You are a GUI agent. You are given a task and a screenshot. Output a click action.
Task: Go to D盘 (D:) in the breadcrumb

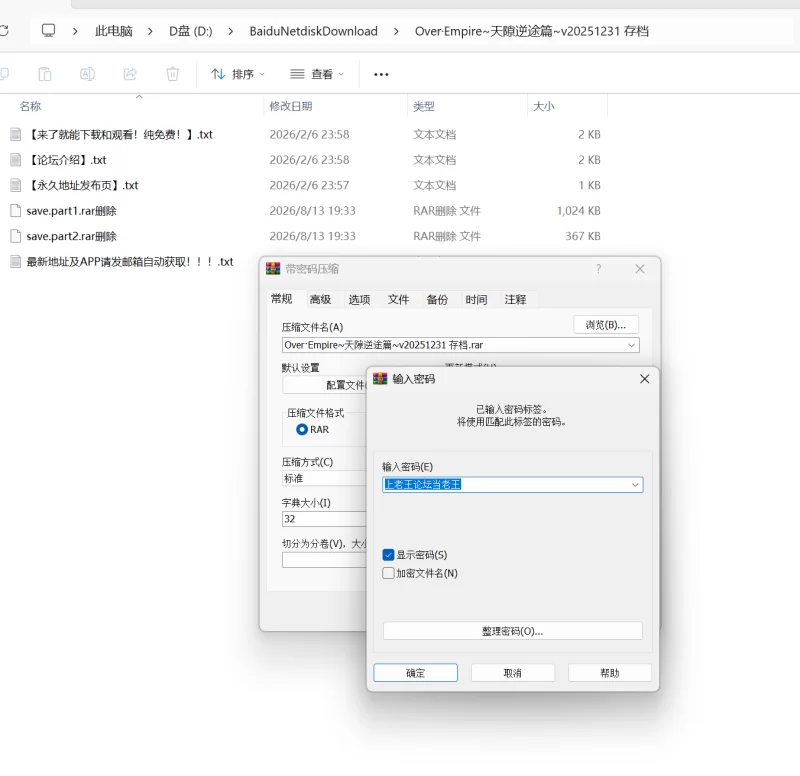[191, 31]
